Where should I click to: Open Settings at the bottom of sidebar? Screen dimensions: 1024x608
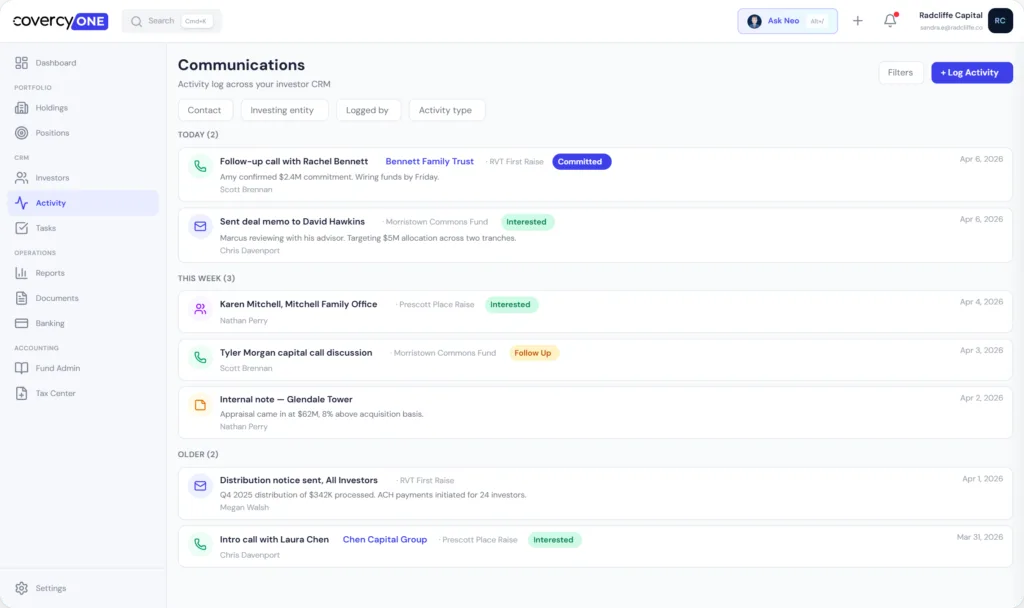click(x=48, y=588)
